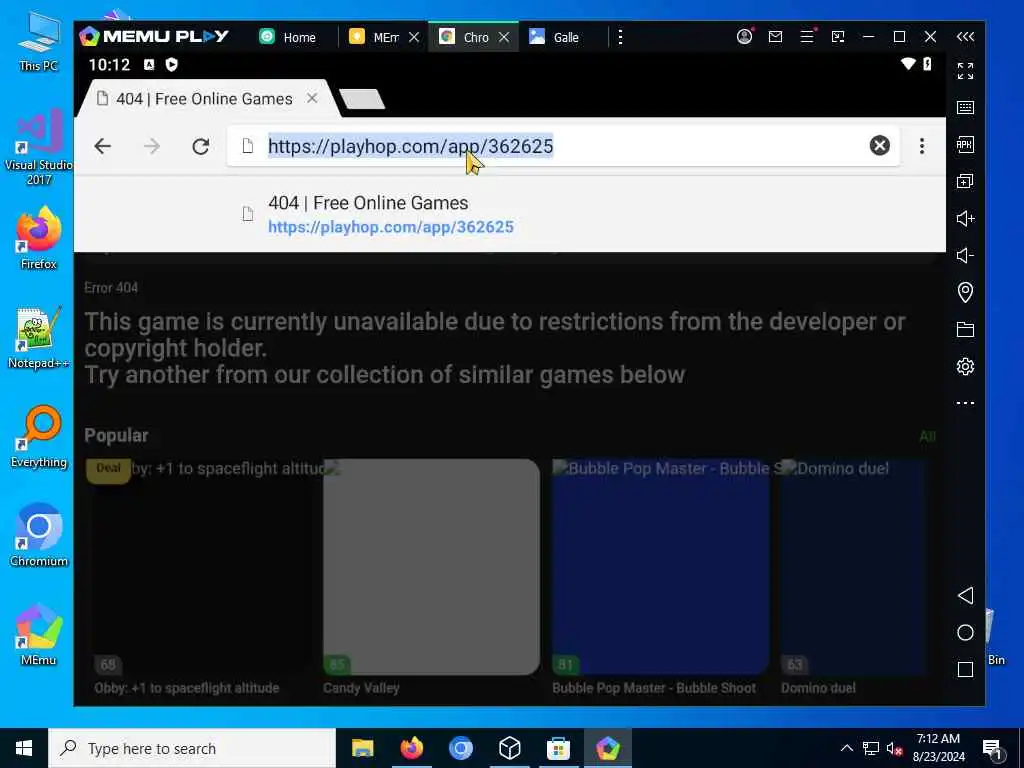The image size is (1024, 768).
Task: Open Visual Studio 2017 desktop shortcut
Action: click(39, 147)
